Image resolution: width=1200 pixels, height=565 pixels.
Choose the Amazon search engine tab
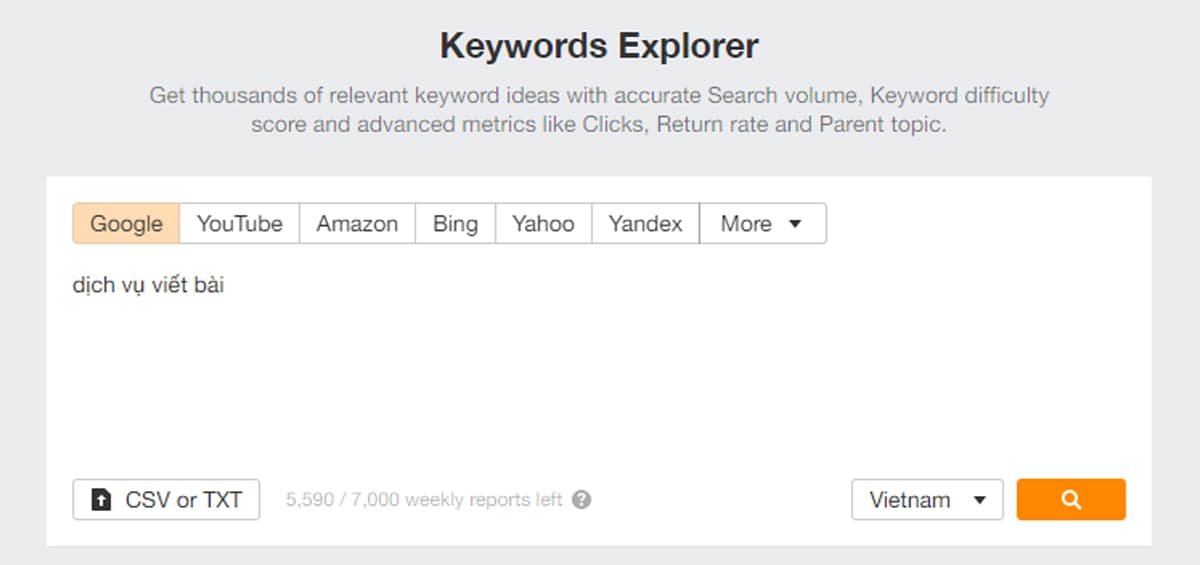[357, 224]
